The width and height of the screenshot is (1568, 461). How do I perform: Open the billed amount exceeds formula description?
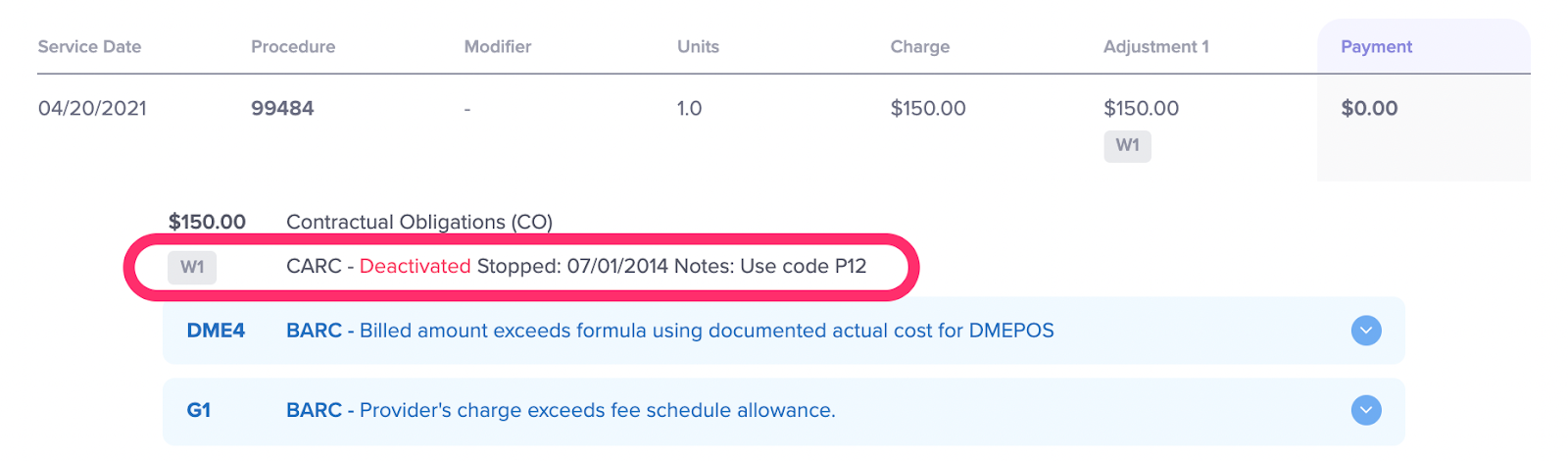coord(706,331)
